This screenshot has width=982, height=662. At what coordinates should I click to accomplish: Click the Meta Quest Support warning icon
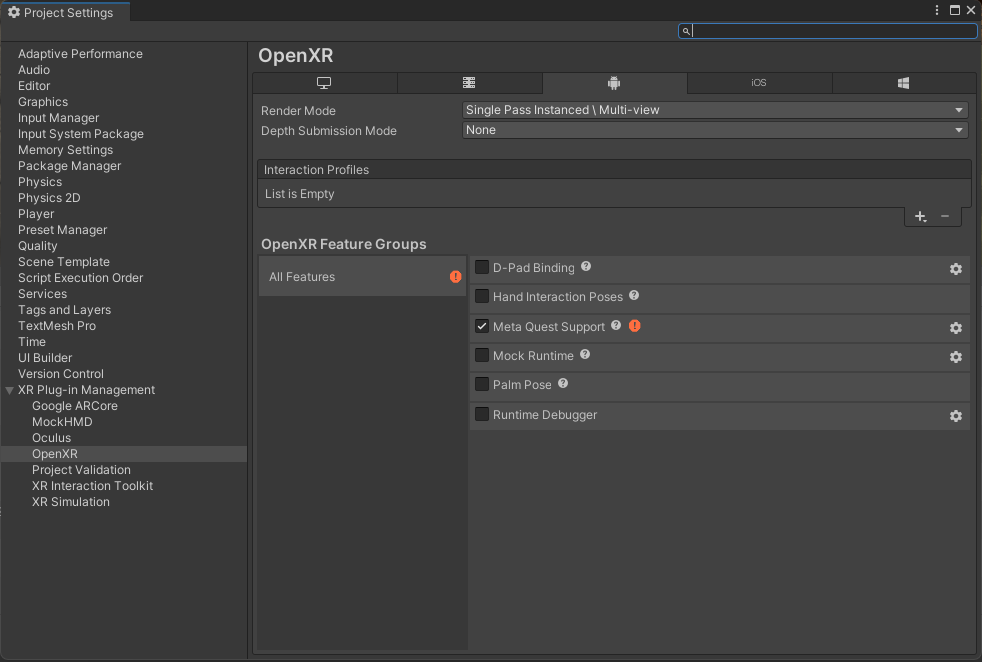tap(634, 326)
